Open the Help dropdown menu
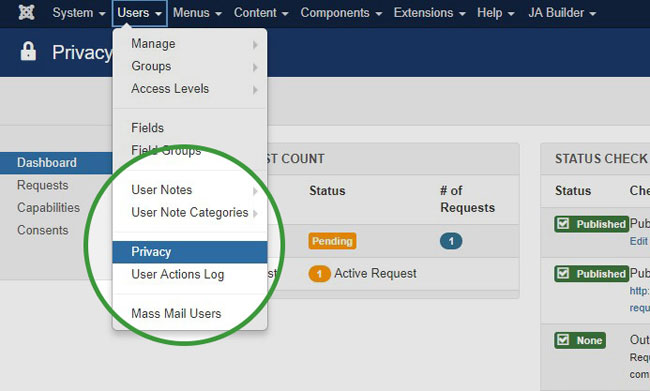Screen dimensions: 650x391 pos(495,13)
